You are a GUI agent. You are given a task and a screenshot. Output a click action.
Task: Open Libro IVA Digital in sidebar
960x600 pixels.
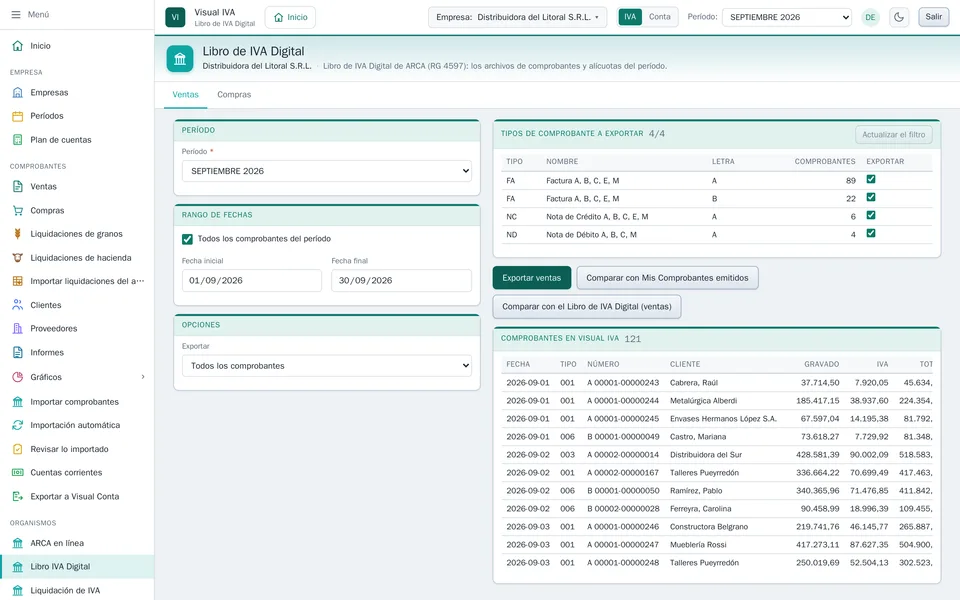pos(77,567)
